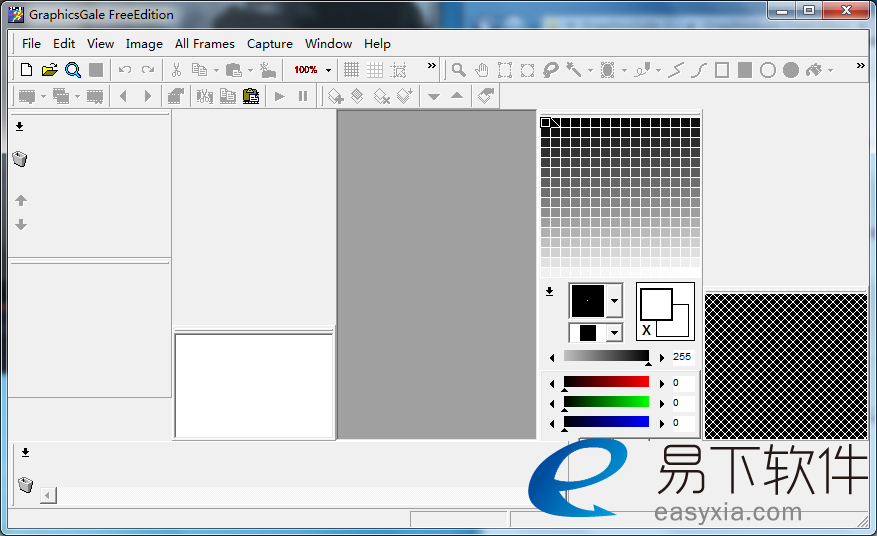This screenshot has height=536, width=877.
Task: Click the trash bin icon in left panel
Action: coord(20,159)
